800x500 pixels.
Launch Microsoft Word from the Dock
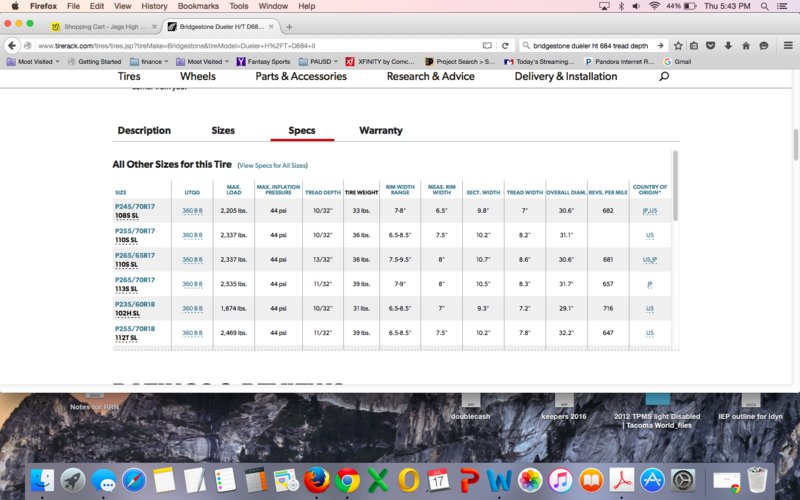pos(499,480)
